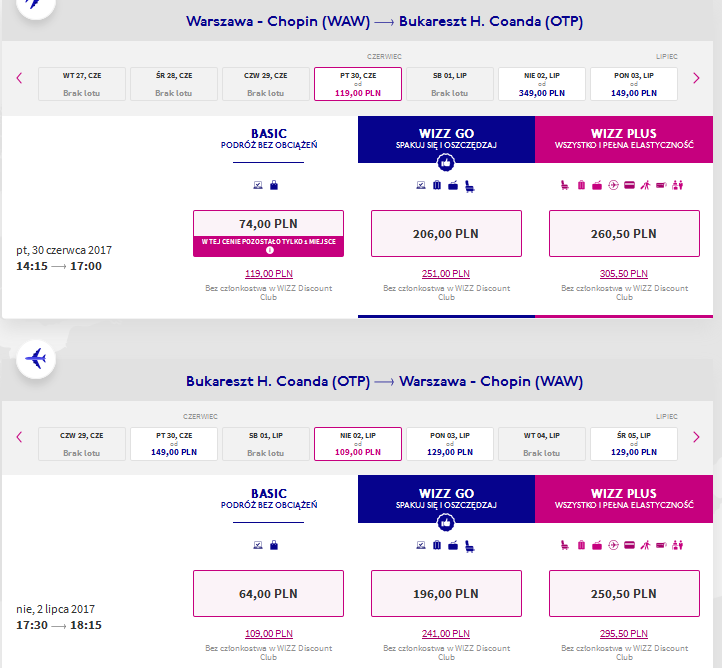
Task: Select outbound date NIE 02, LIP 349,00 PLN
Action: pyautogui.click(x=542, y=84)
